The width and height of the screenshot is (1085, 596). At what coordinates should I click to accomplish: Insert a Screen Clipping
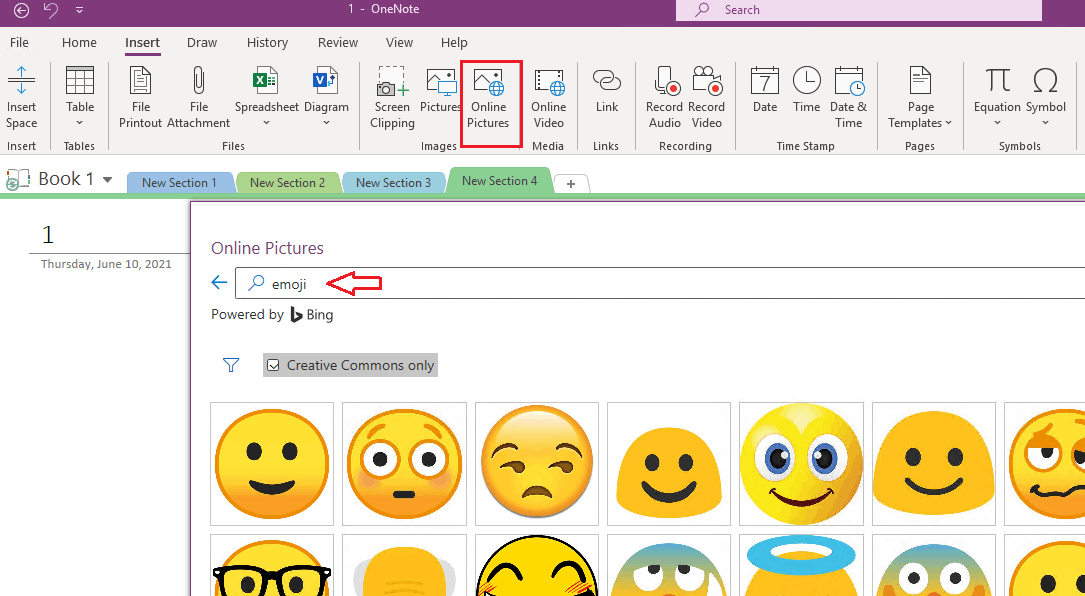391,96
